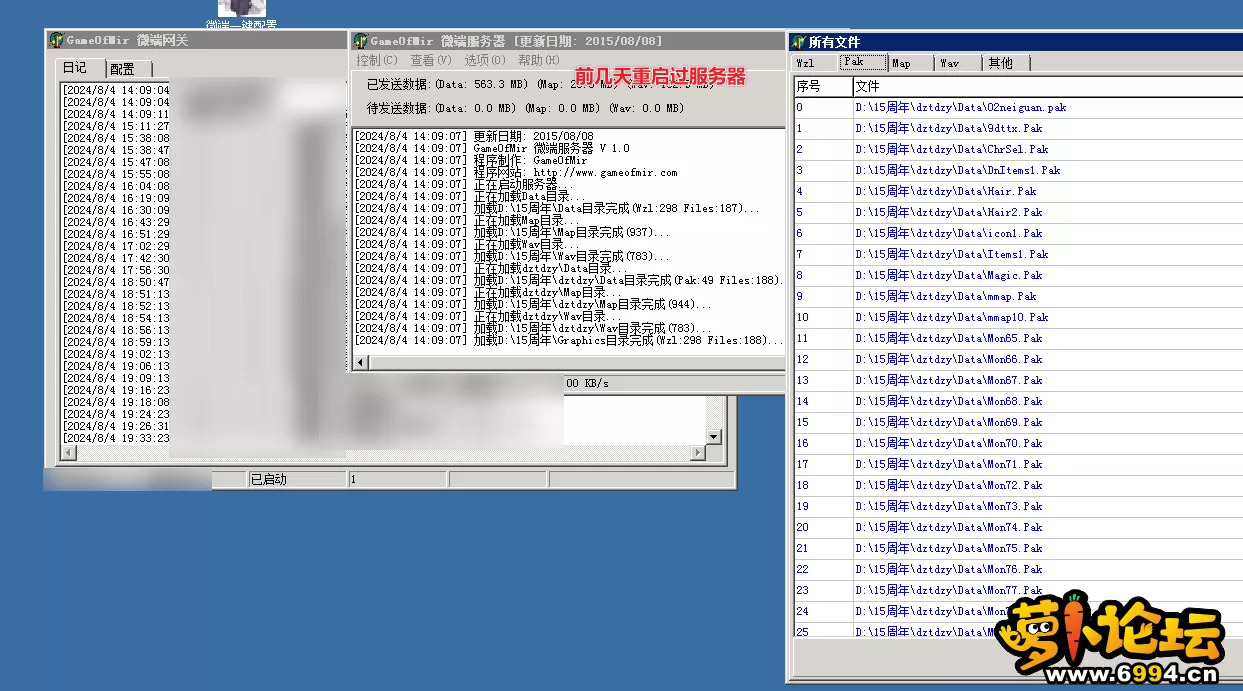Viewport: 1243px width, 691px height.
Task: Open the 选项(O) menu
Action: click(485, 60)
